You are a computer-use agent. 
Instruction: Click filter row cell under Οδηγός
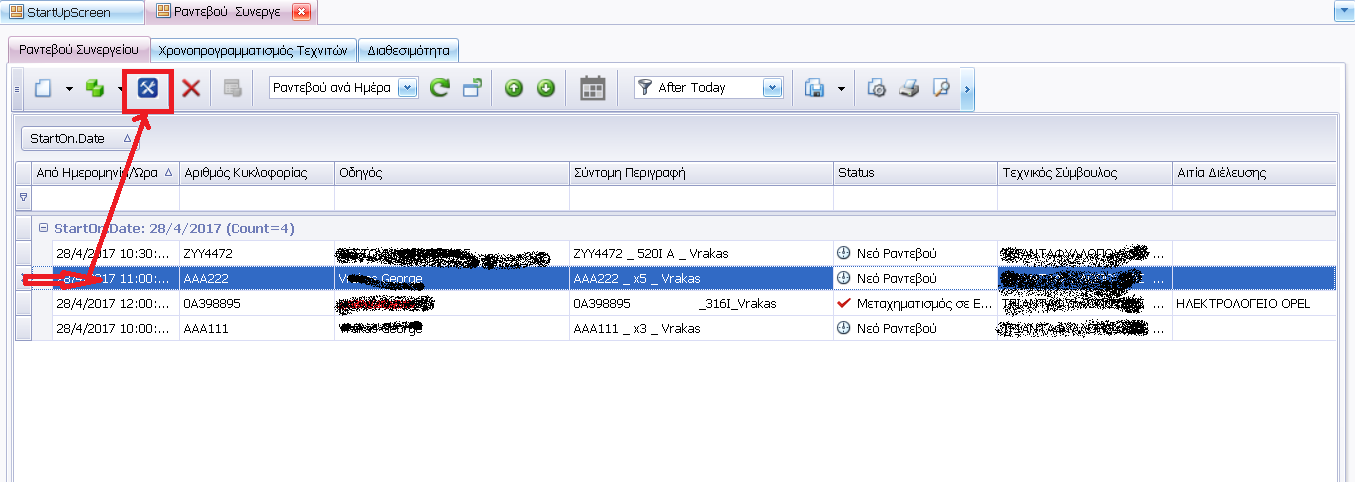pyautogui.click(x=451, y=198)
